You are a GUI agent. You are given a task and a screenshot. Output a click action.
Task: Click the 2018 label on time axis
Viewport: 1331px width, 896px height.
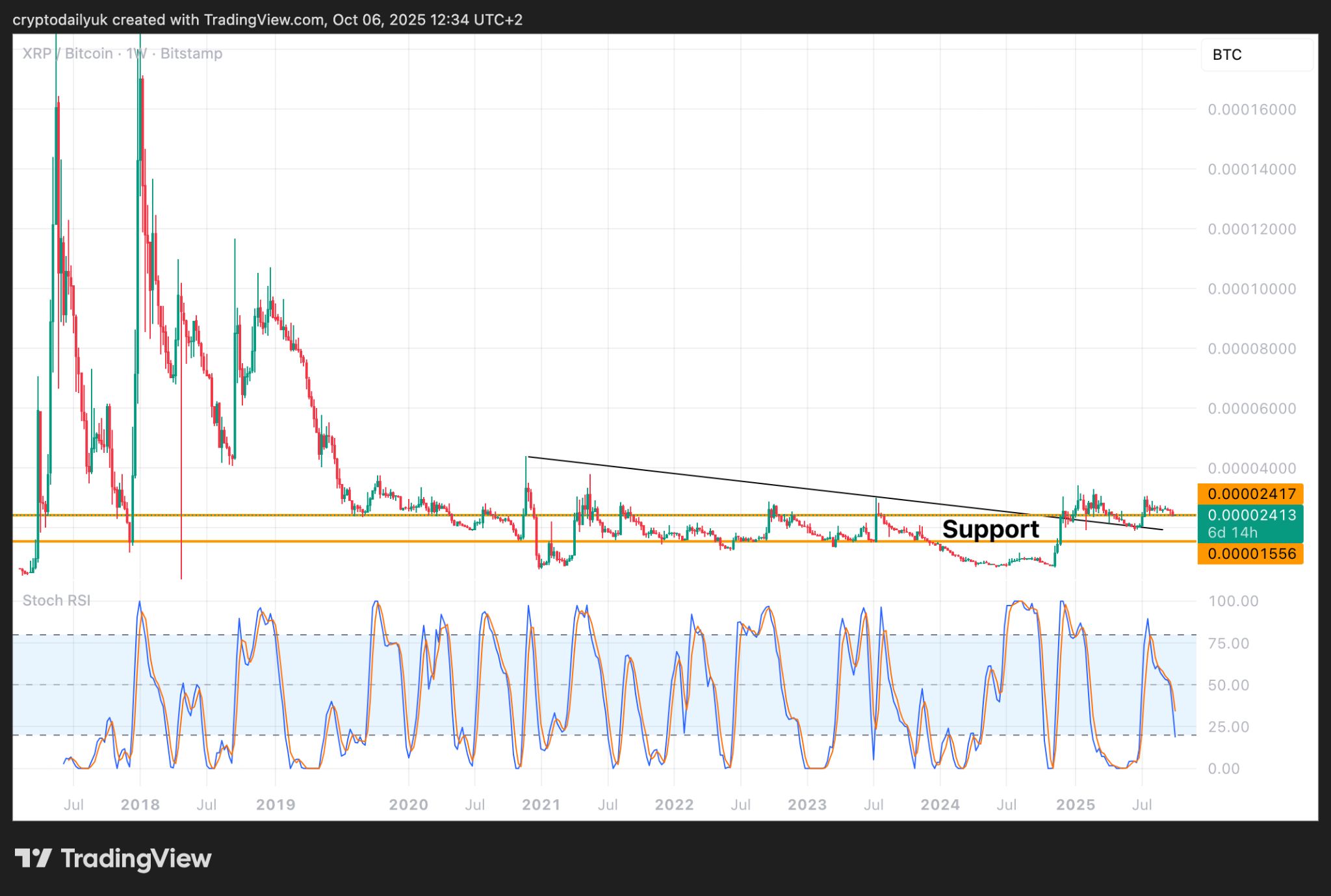pyautogui.click(x=140, y=804)
